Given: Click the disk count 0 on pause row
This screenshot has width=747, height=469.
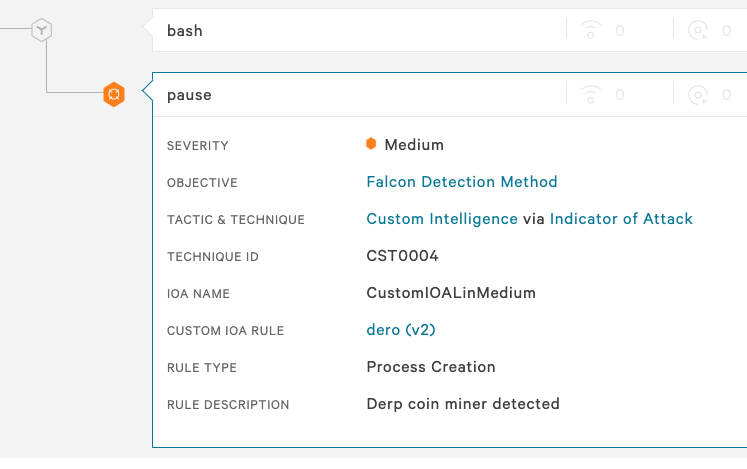Looking at the screenshot, I should pos(726,95).
